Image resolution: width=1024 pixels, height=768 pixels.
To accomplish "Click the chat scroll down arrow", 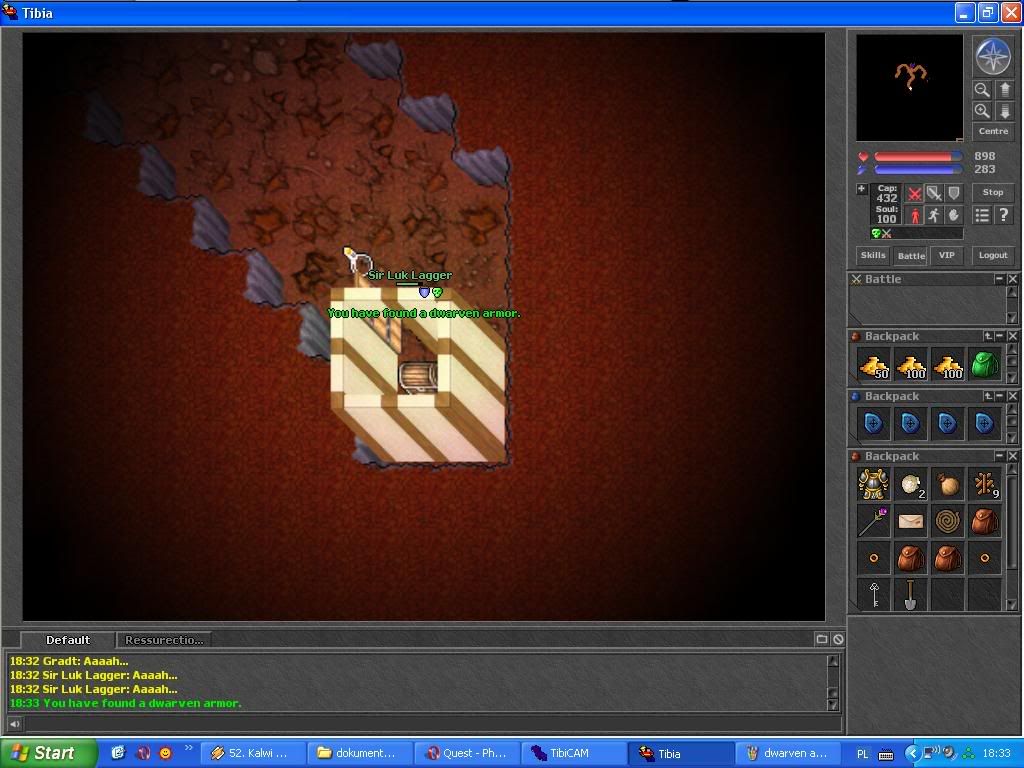I will tap(833, 705).
